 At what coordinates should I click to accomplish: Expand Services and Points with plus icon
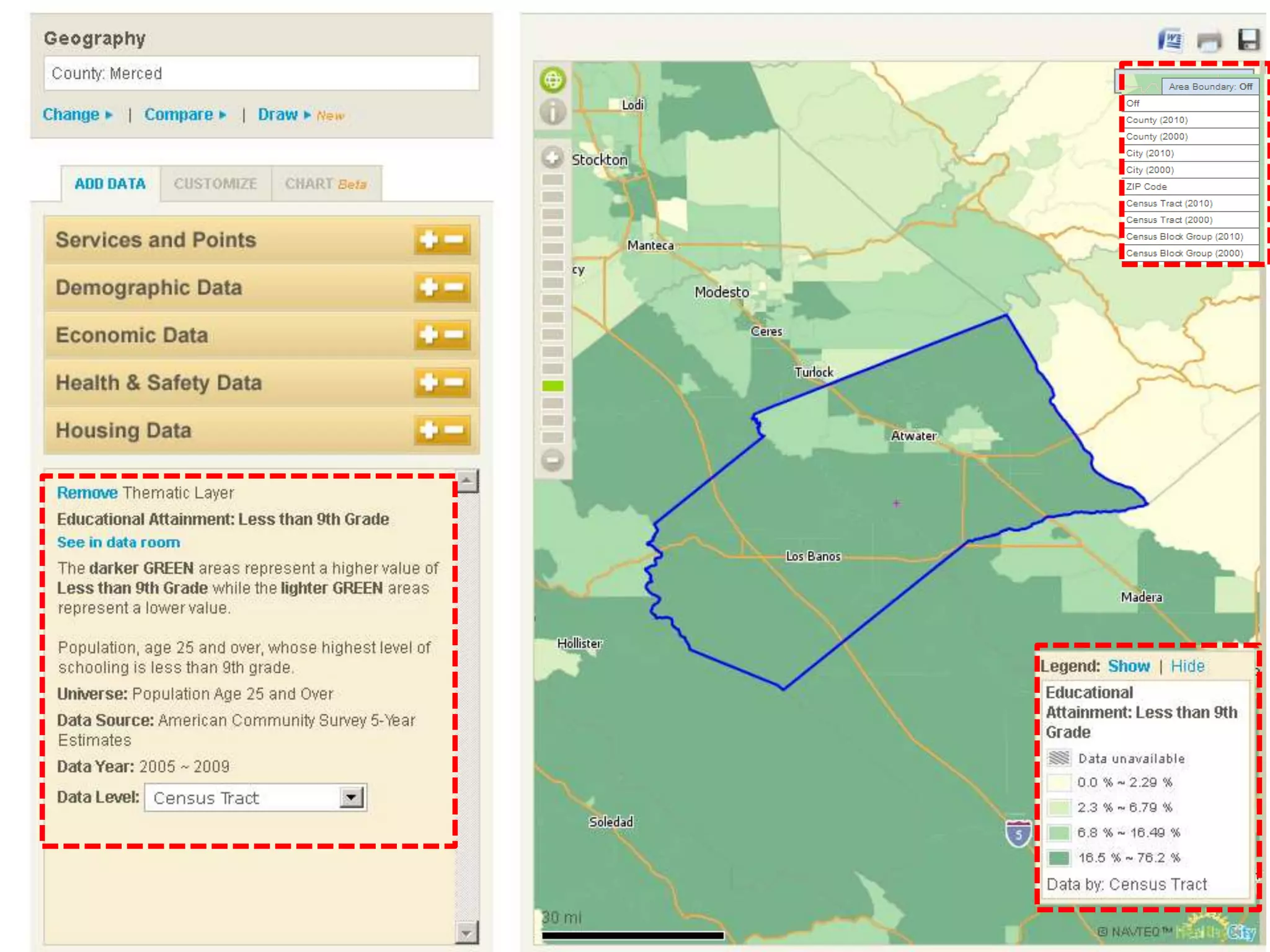[429, 240]
